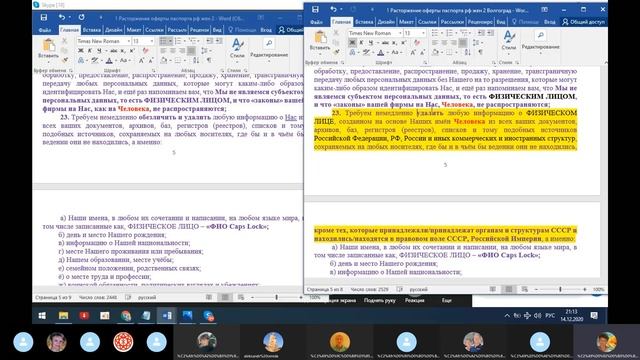640x360 pixels.
Task: Toggle superscript in Волгоград Word window
Action: click(404, 42)
